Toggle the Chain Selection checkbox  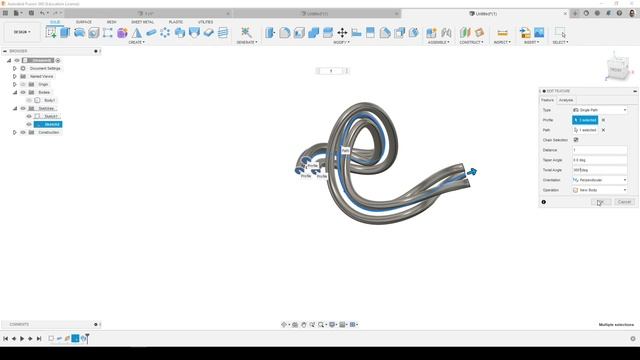(576, 140)
